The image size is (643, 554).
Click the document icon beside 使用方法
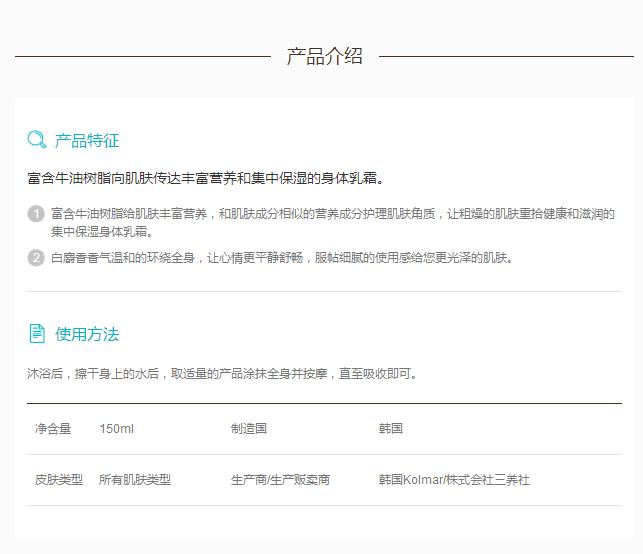pos(37,334)
